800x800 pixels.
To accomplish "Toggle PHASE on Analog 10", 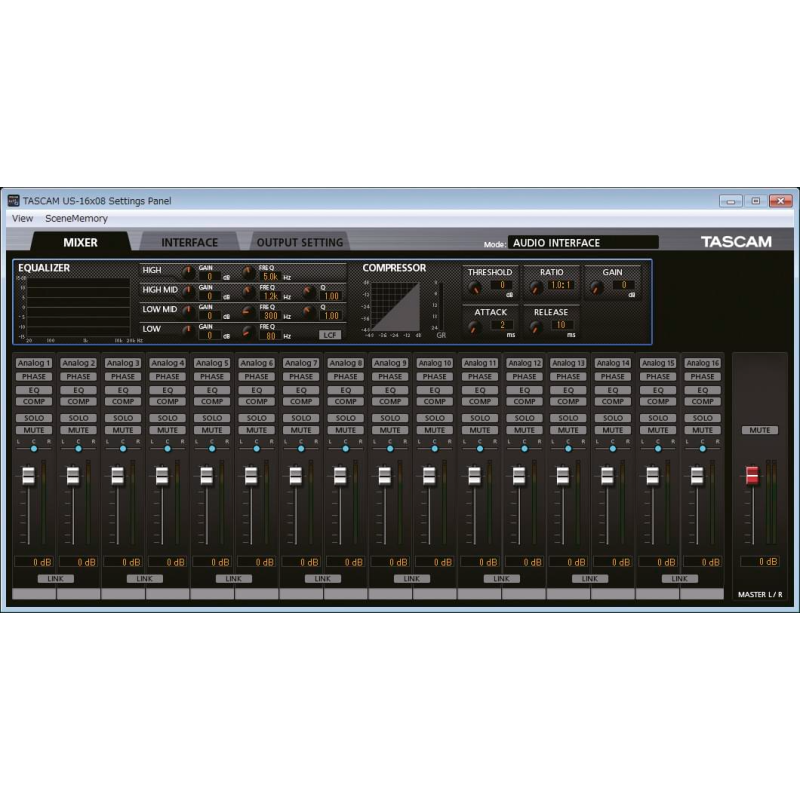I will 435,377.
